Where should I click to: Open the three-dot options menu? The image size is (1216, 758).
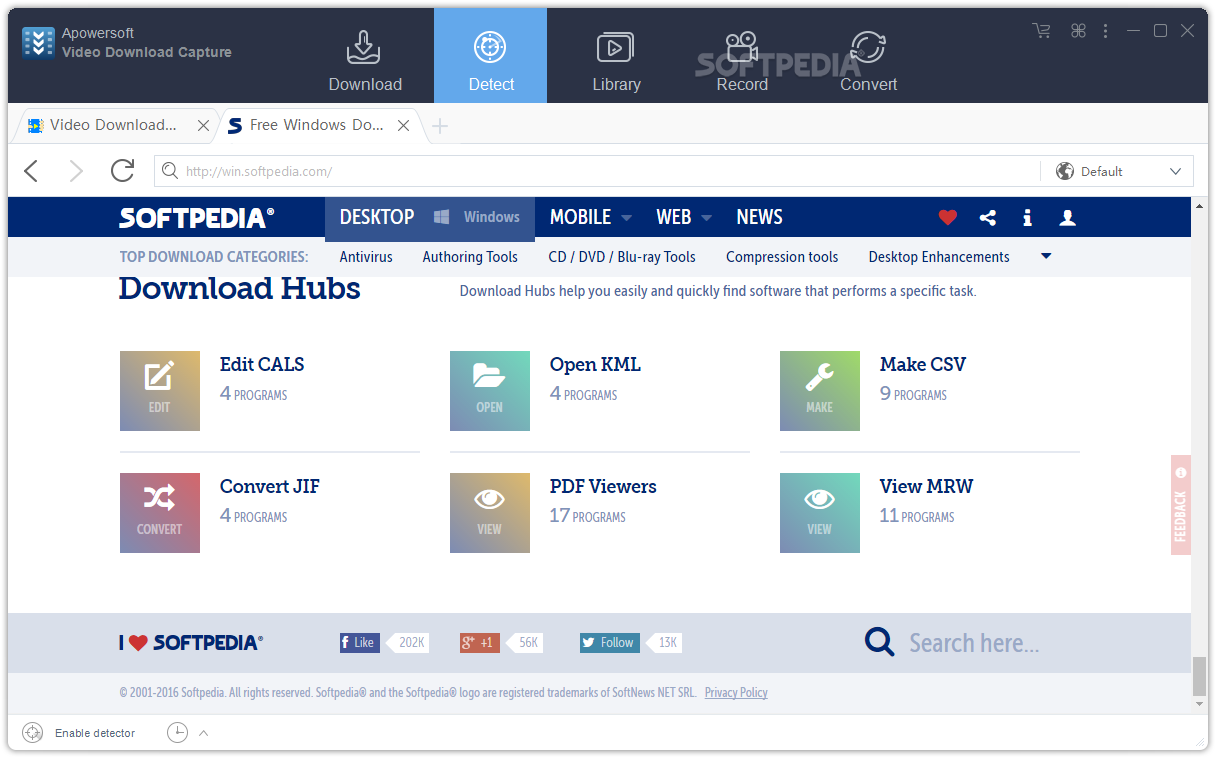[1106, 31]
